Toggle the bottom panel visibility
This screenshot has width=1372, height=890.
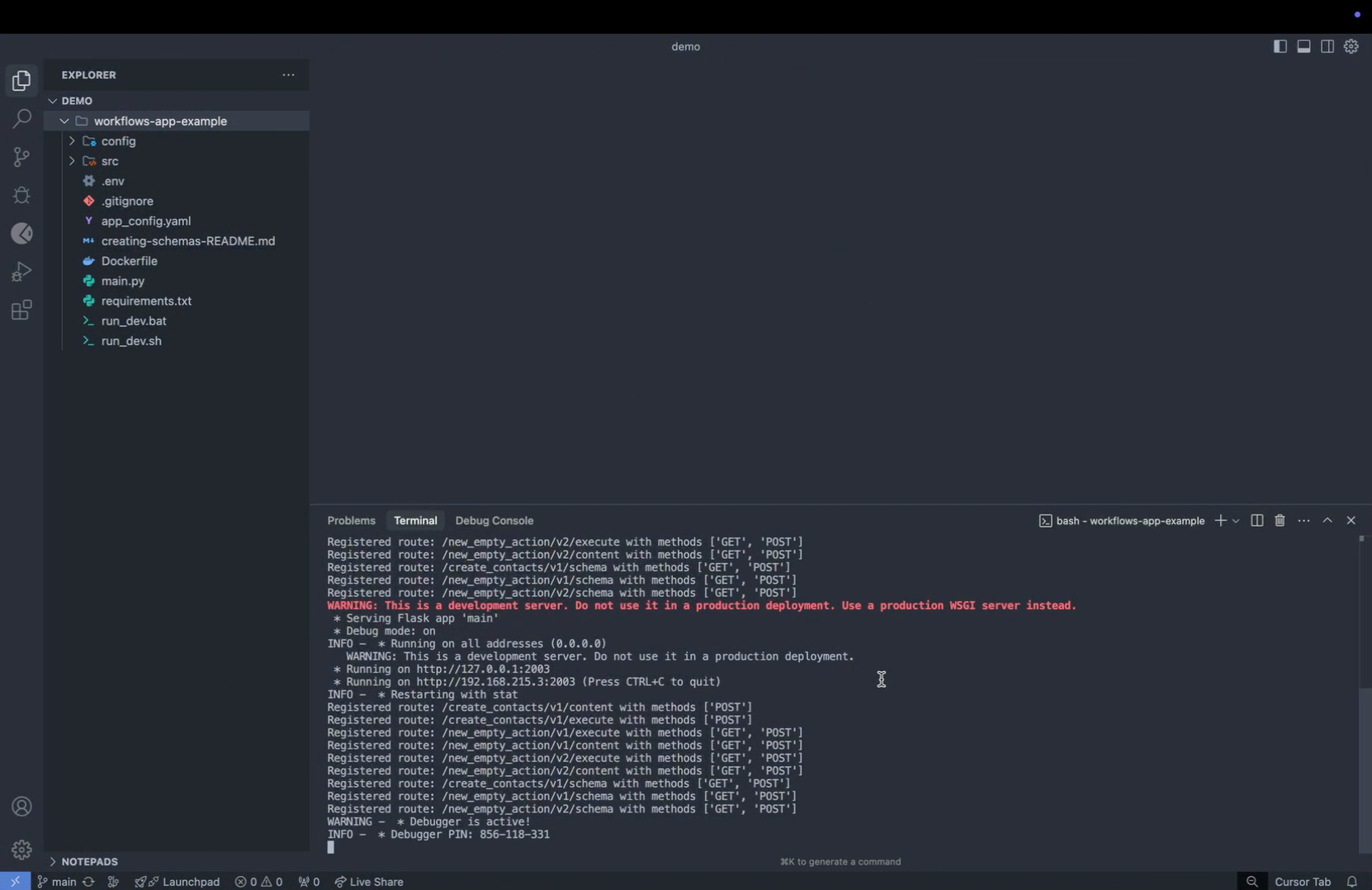coord(1303,46)
